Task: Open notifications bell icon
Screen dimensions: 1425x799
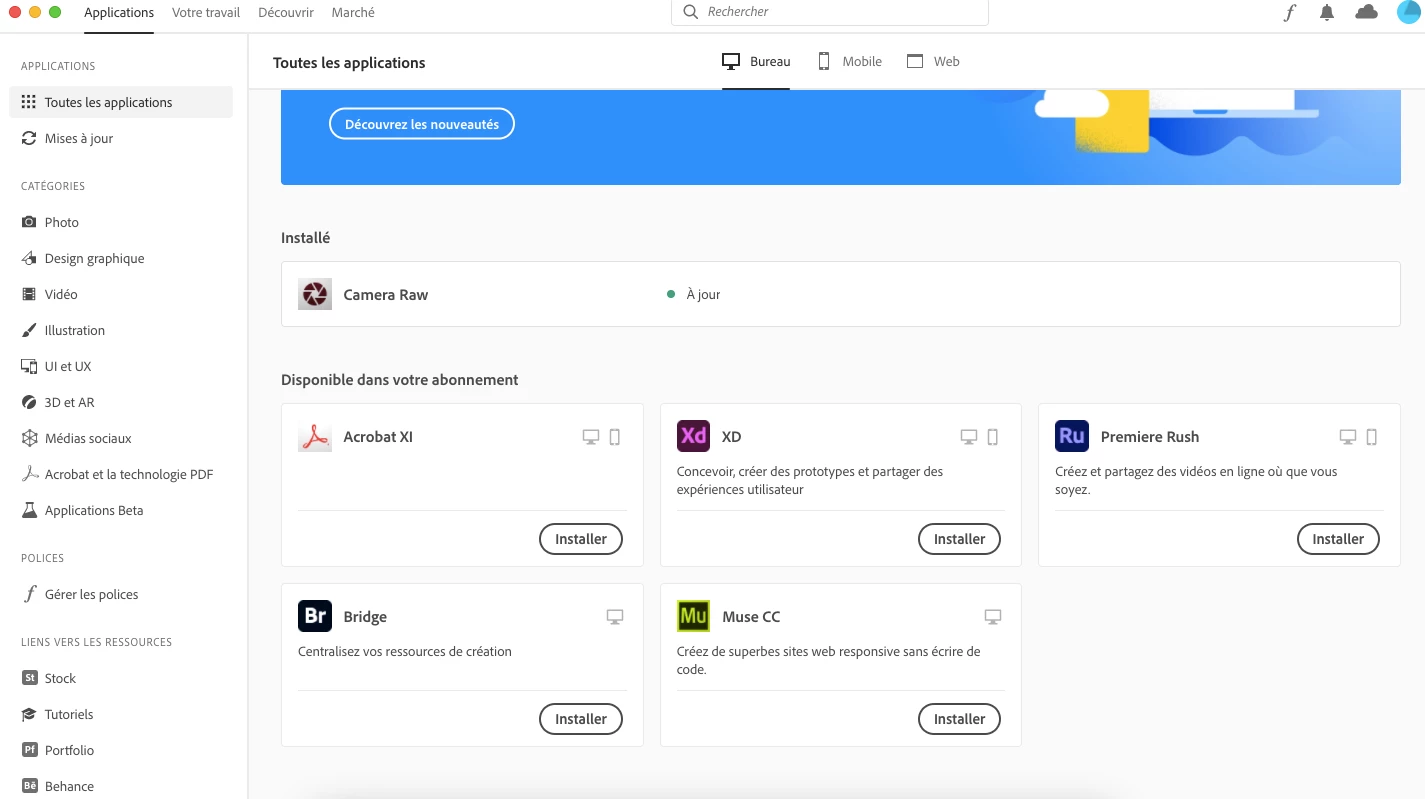Action: click(x=1327, y=13)
